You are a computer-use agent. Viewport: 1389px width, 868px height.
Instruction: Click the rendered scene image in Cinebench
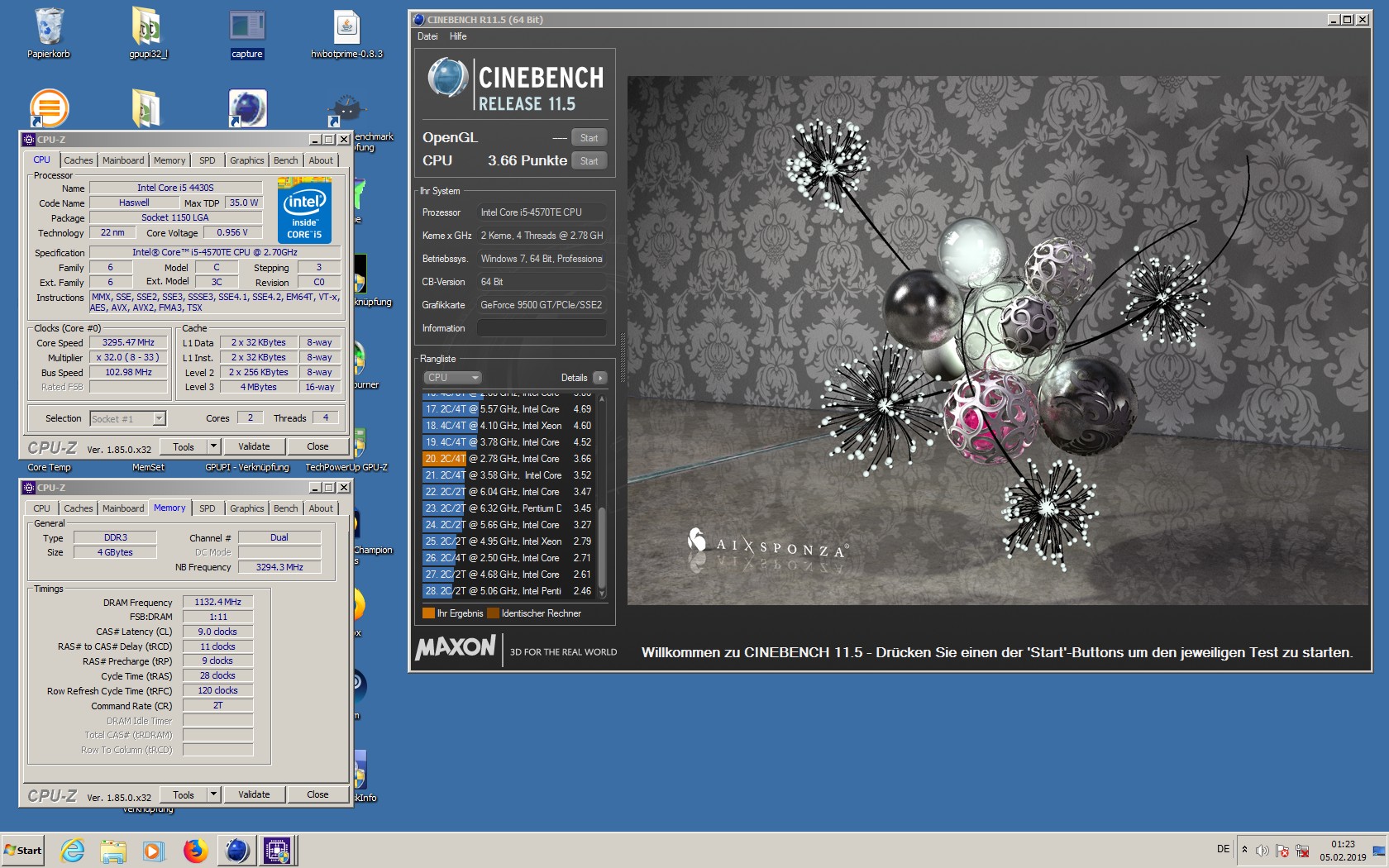click(x=998, y=341)
